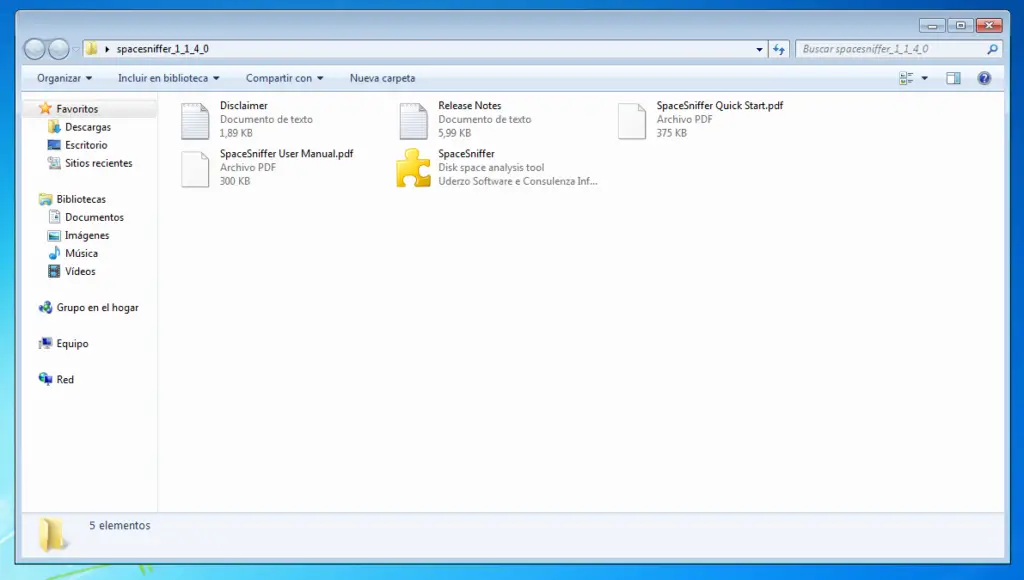This screenshot has height=580, width=1024.
Task: Click the '5 elementos' status text
Action: (120, 525)
